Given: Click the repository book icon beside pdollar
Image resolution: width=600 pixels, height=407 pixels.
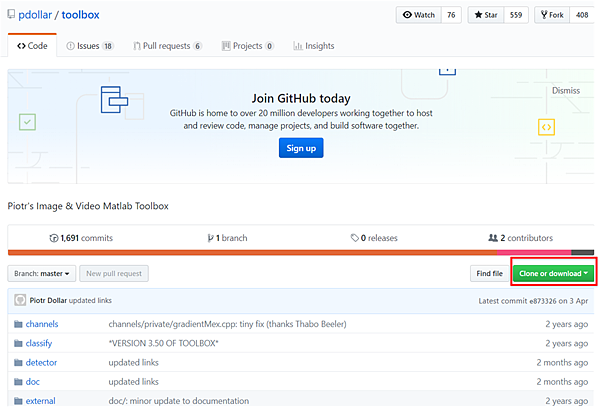Looking at the screenshot, I should coord(11,16).
